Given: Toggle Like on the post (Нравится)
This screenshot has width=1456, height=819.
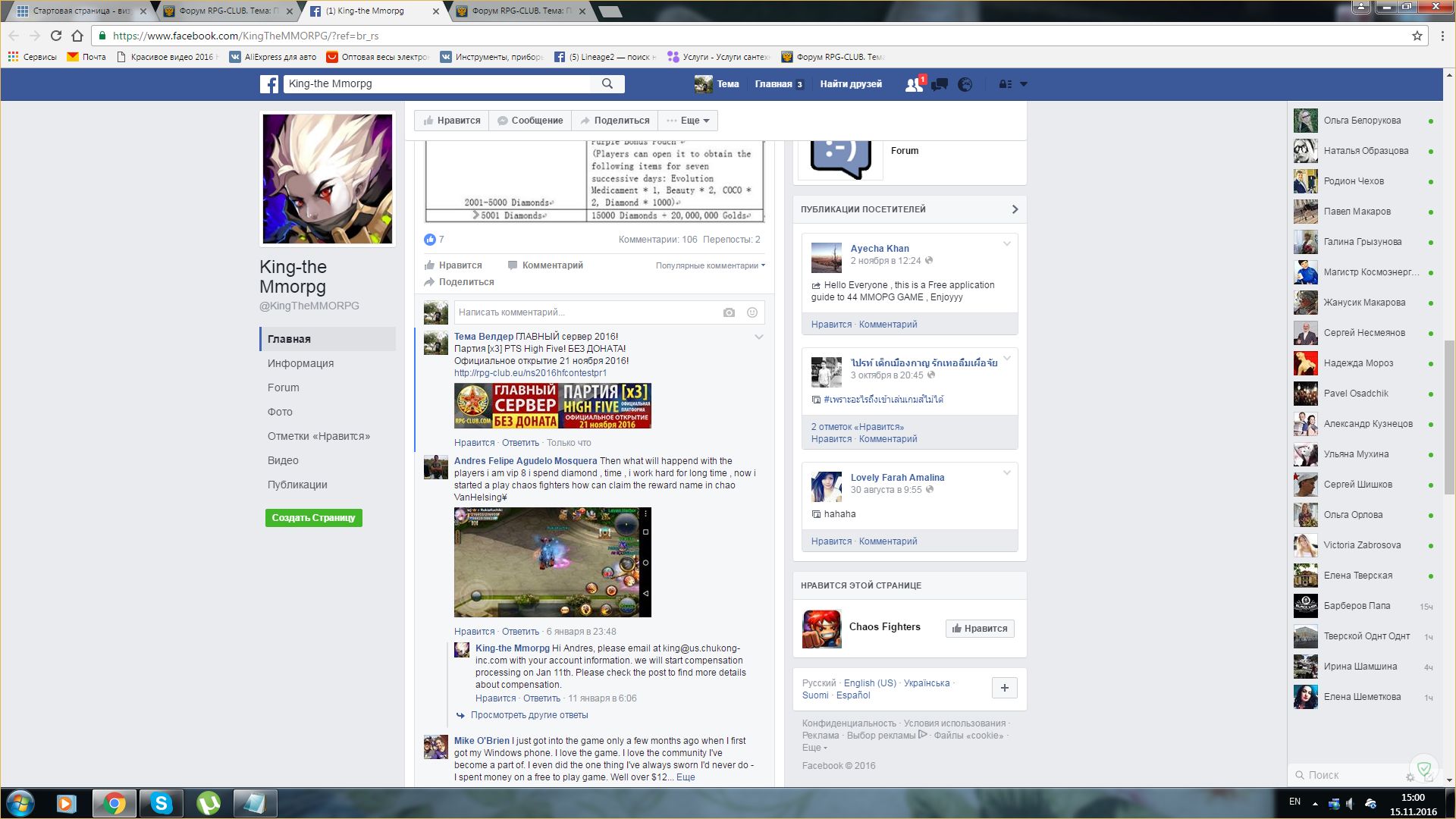Looking at the screenshot, I should click(453, 265).
